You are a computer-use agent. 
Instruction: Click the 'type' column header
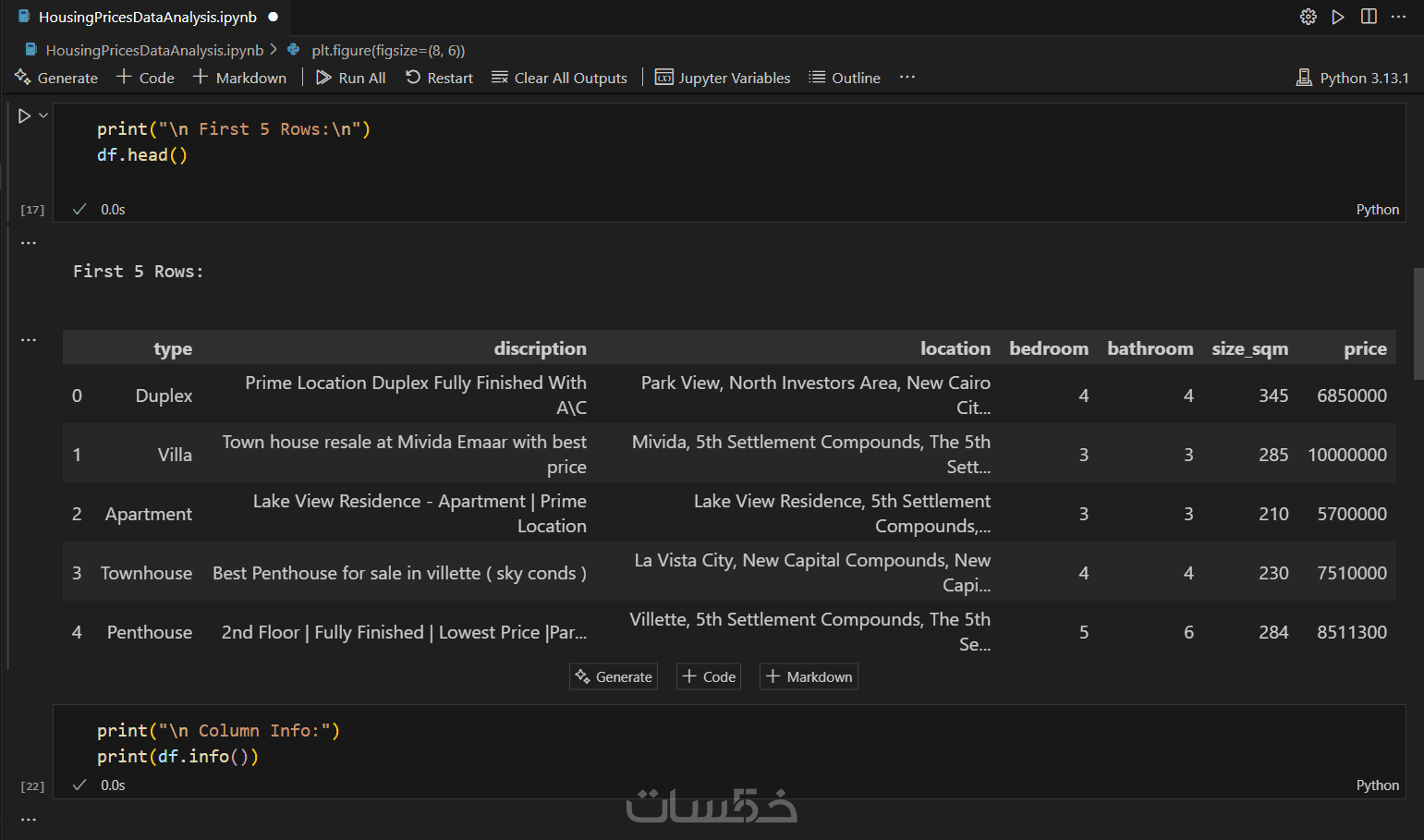point(173,348)
